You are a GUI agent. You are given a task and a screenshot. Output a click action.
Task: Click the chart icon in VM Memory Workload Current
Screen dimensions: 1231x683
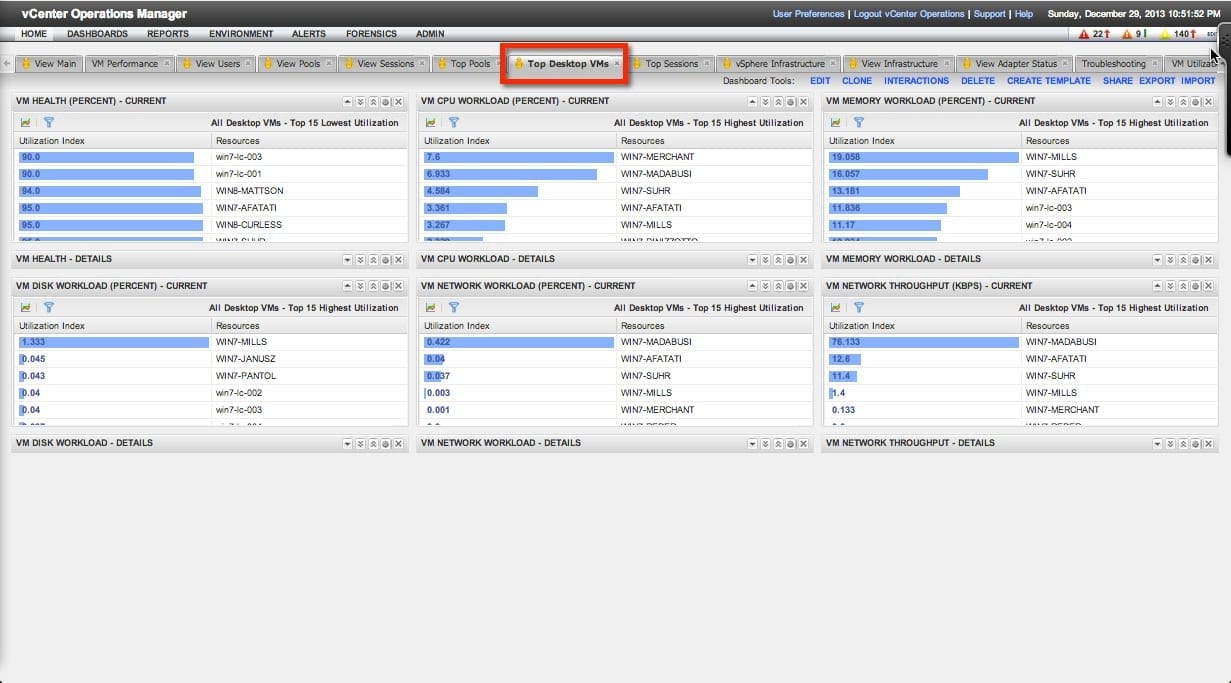pos(835,123)
